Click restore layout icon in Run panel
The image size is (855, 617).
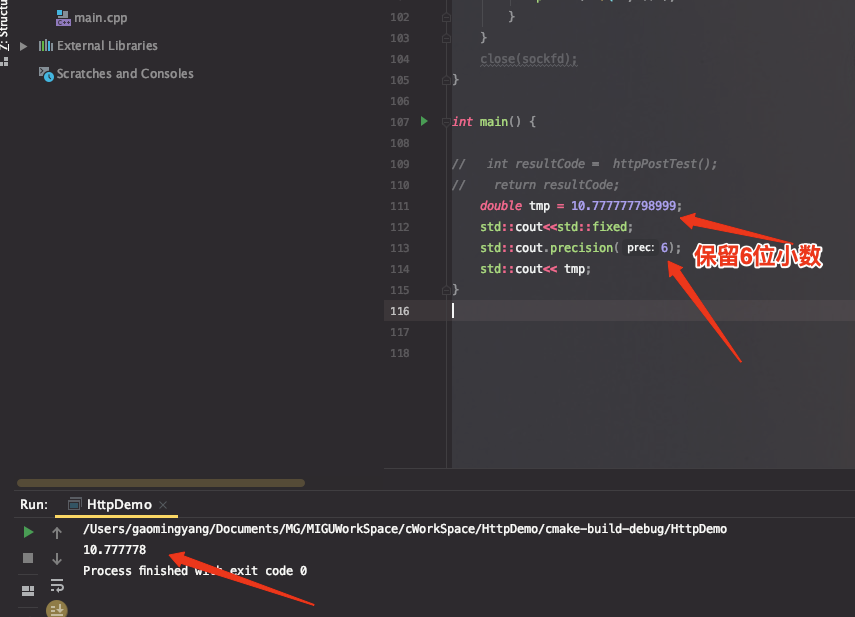(28, 591)
